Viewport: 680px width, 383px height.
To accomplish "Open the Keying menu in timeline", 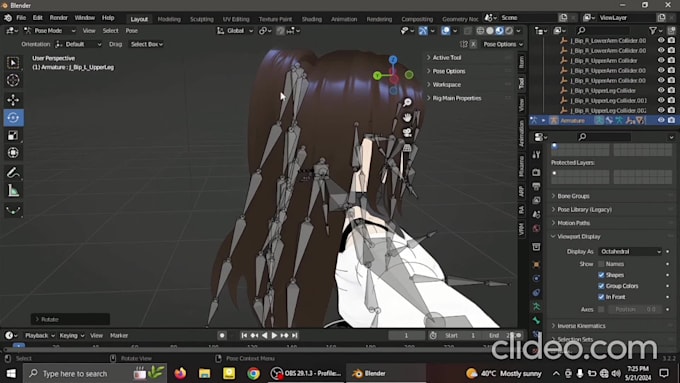I will (71, 335).
